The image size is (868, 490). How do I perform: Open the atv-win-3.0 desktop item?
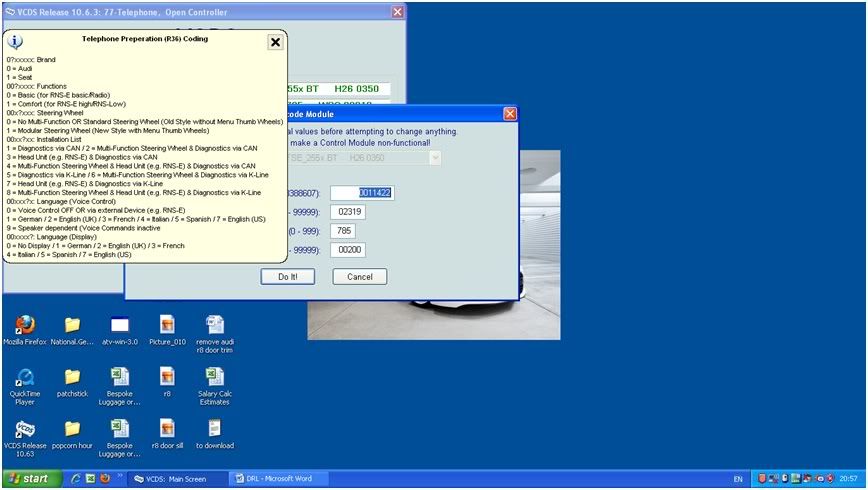(x=119, y=325)
